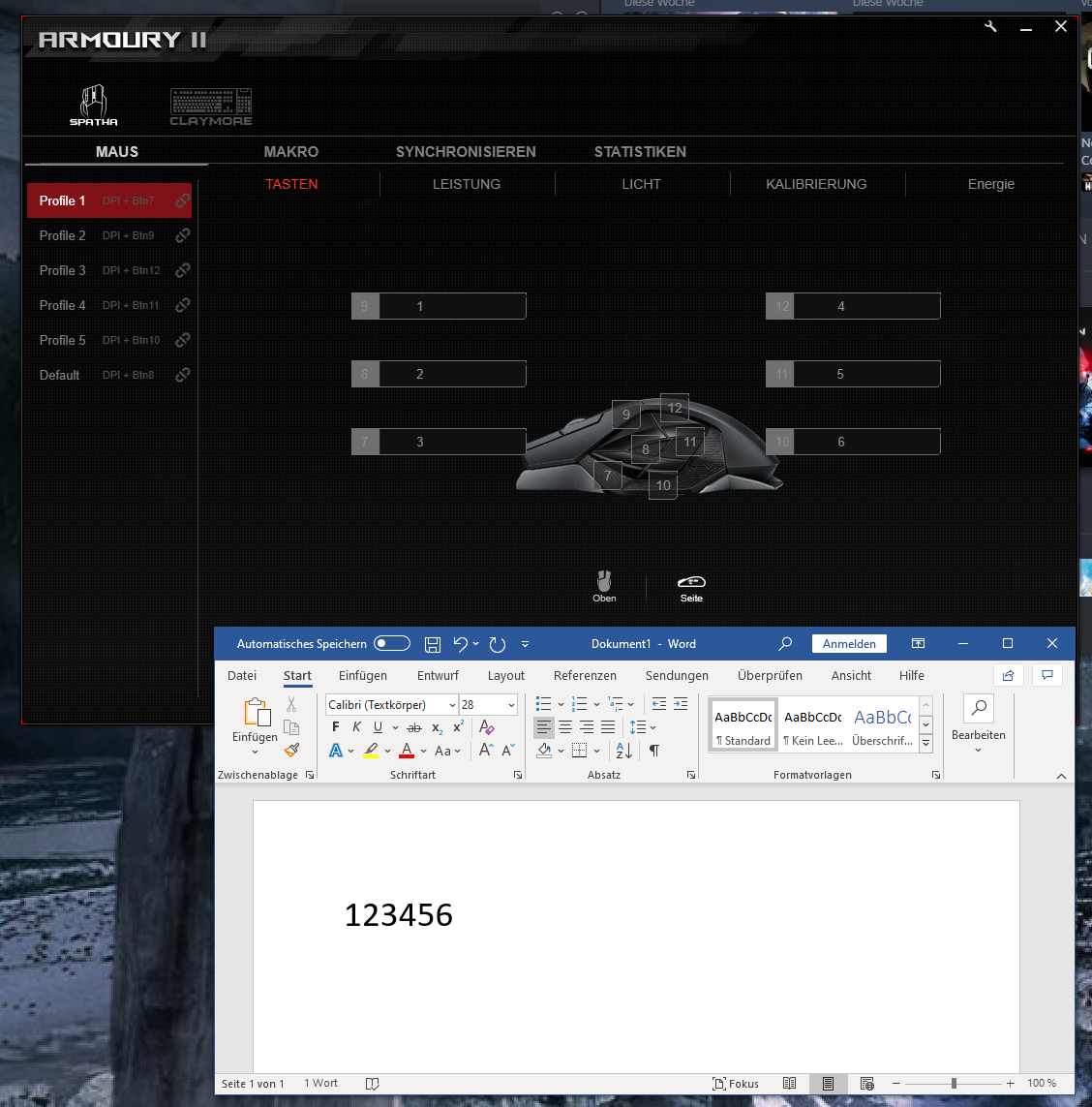Switch to LEISTUNG sub-tab
Screen dimensions: 1092x1107
click(467, 184)
